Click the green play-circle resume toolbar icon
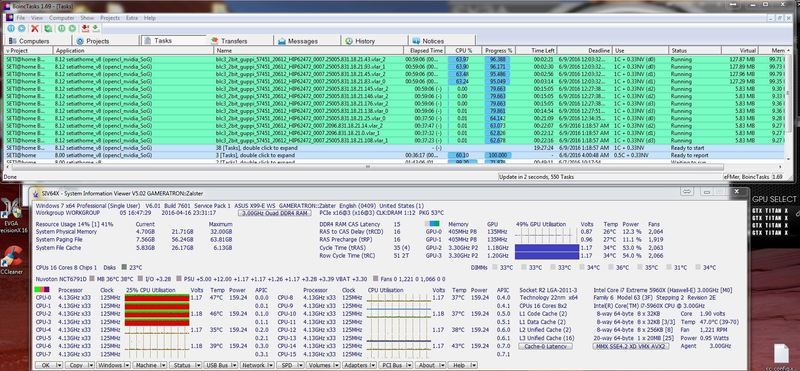800x371 pixels. pos(72,29)
